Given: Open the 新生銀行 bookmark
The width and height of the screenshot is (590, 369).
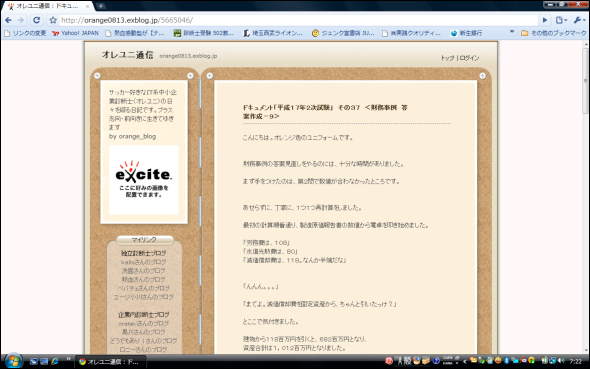Looking at the screenshot, I should tap(466, 33).
